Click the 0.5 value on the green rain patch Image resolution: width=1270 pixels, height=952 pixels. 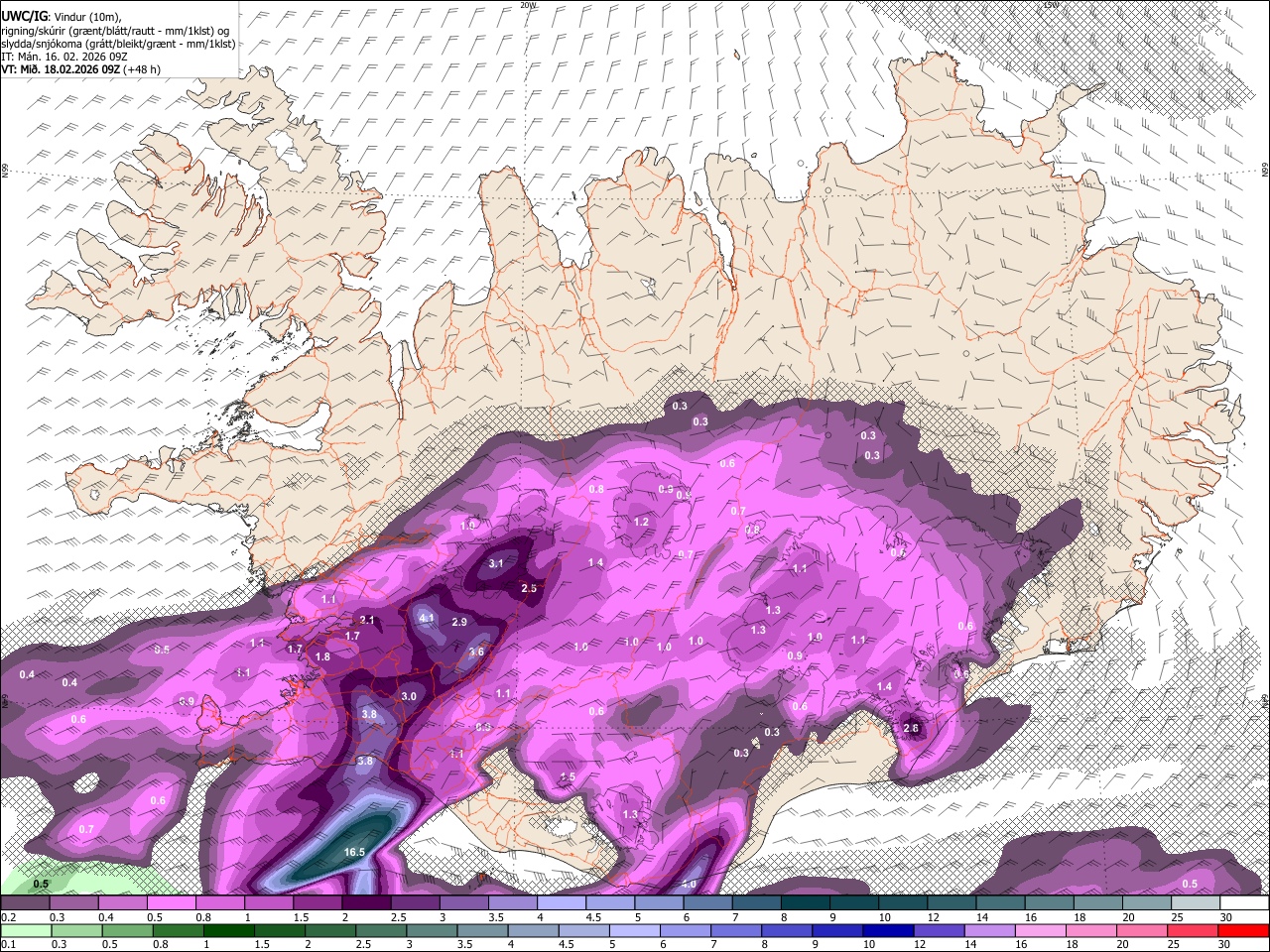pyautogui.click(x=41, y=885)
